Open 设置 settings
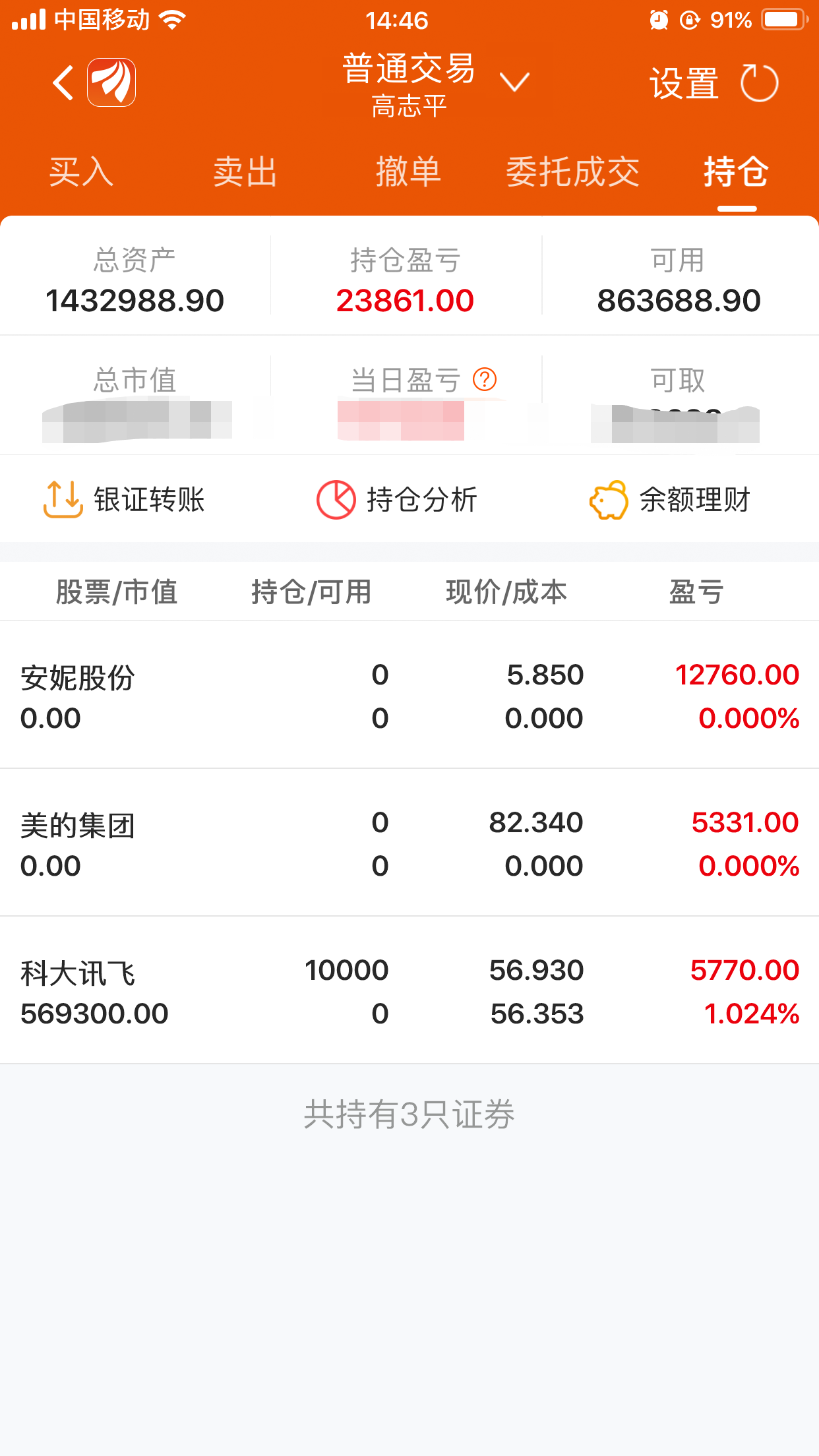 [x=684, y=84]
